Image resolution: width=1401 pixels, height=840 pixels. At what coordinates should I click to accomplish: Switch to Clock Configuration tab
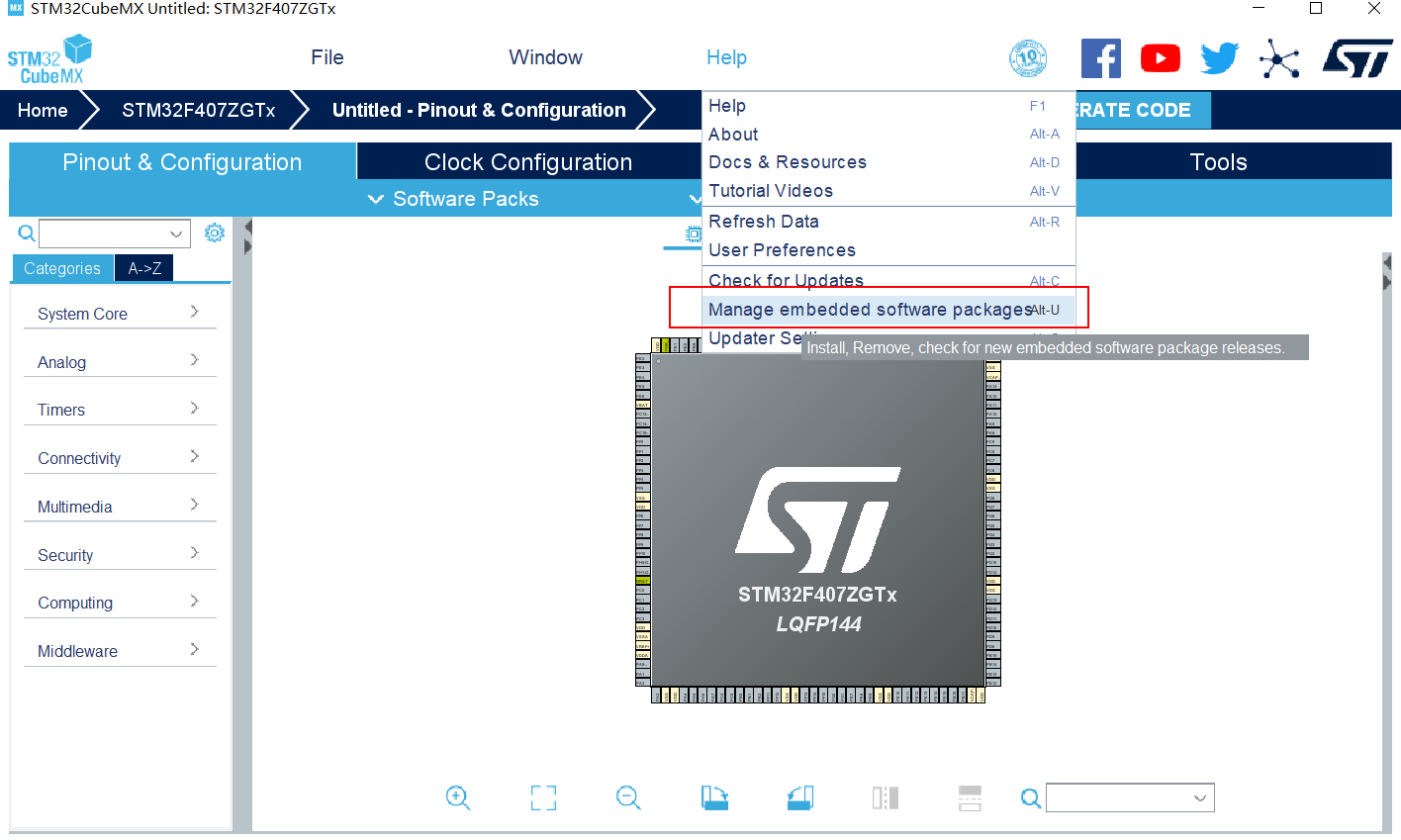click(528, 162)
